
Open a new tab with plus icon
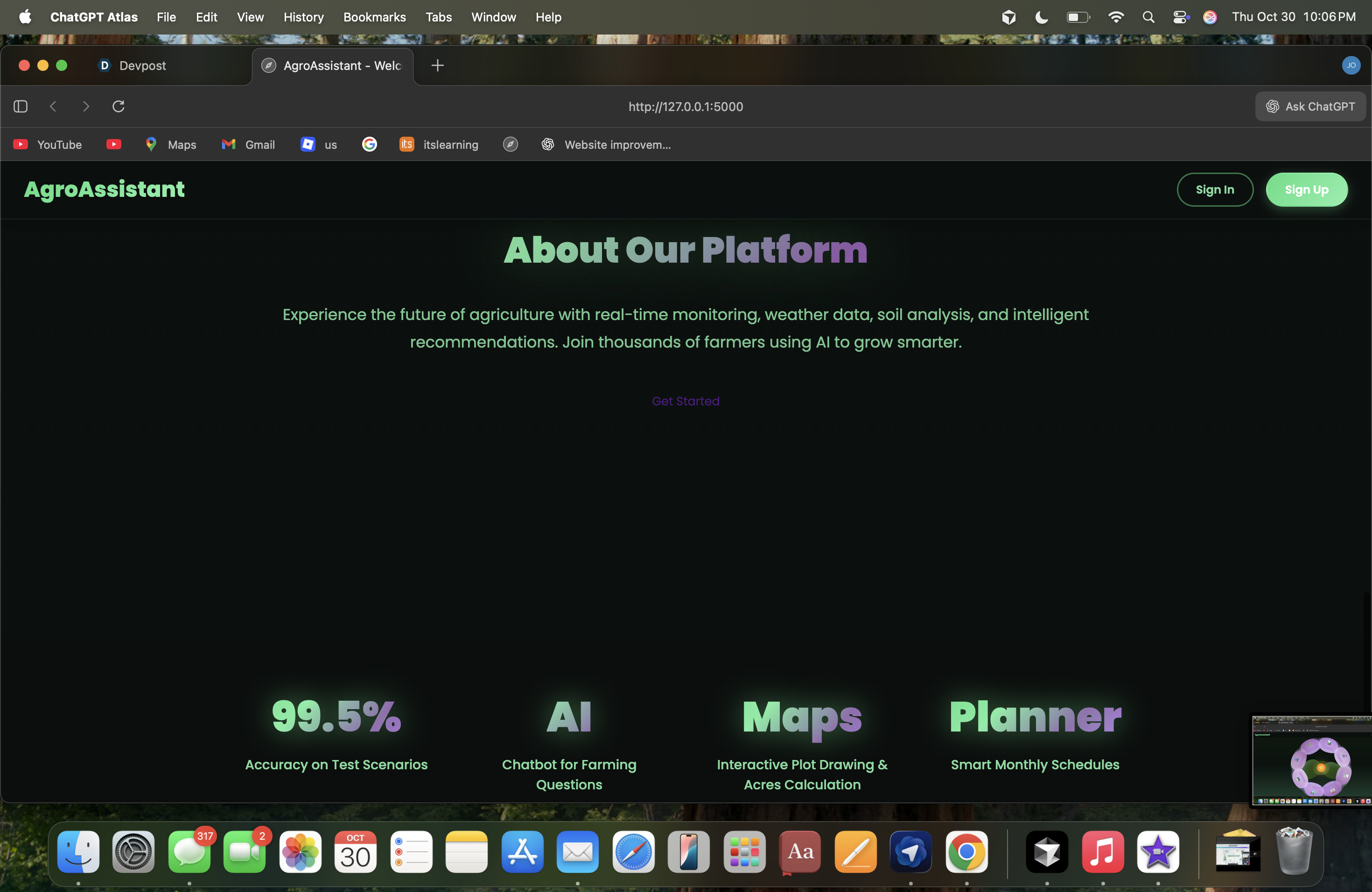438,66
